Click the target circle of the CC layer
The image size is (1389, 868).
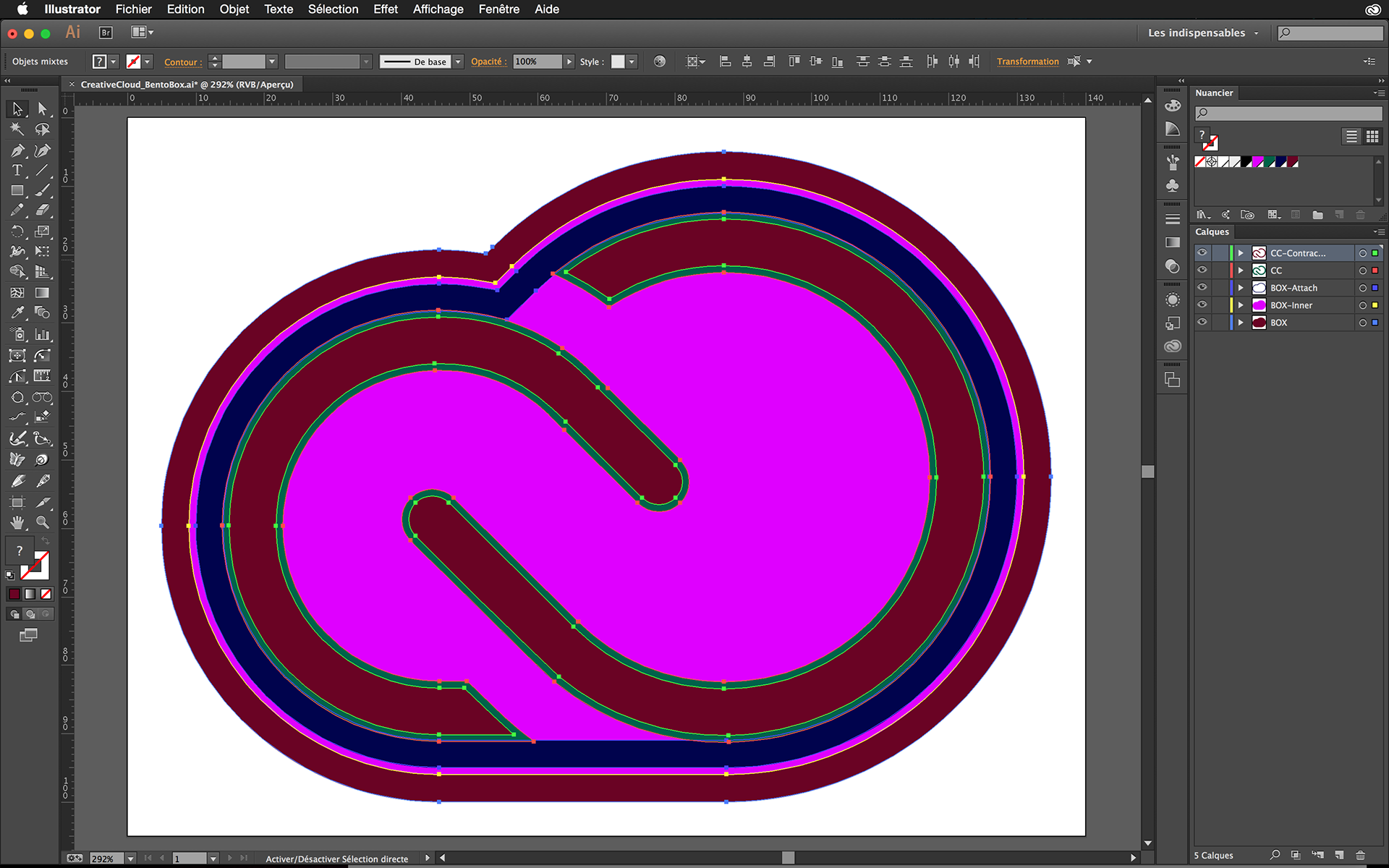tap(1363, 271)
